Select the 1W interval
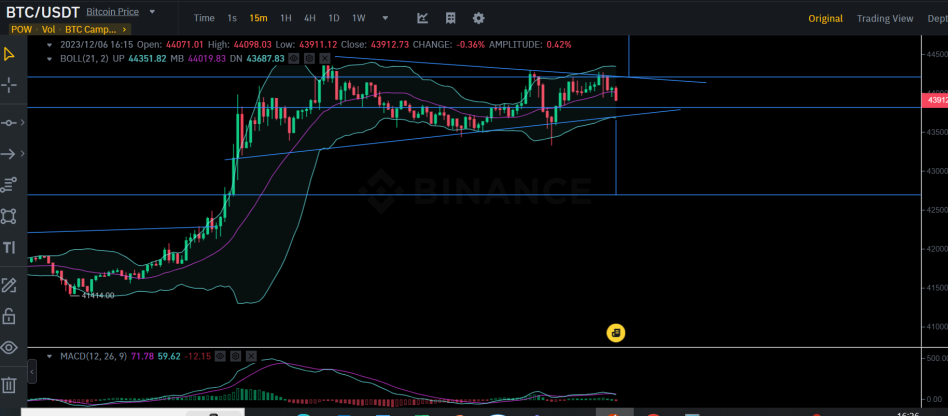The image size is (948, 416). pyautogui.click(x=359, y=18)
